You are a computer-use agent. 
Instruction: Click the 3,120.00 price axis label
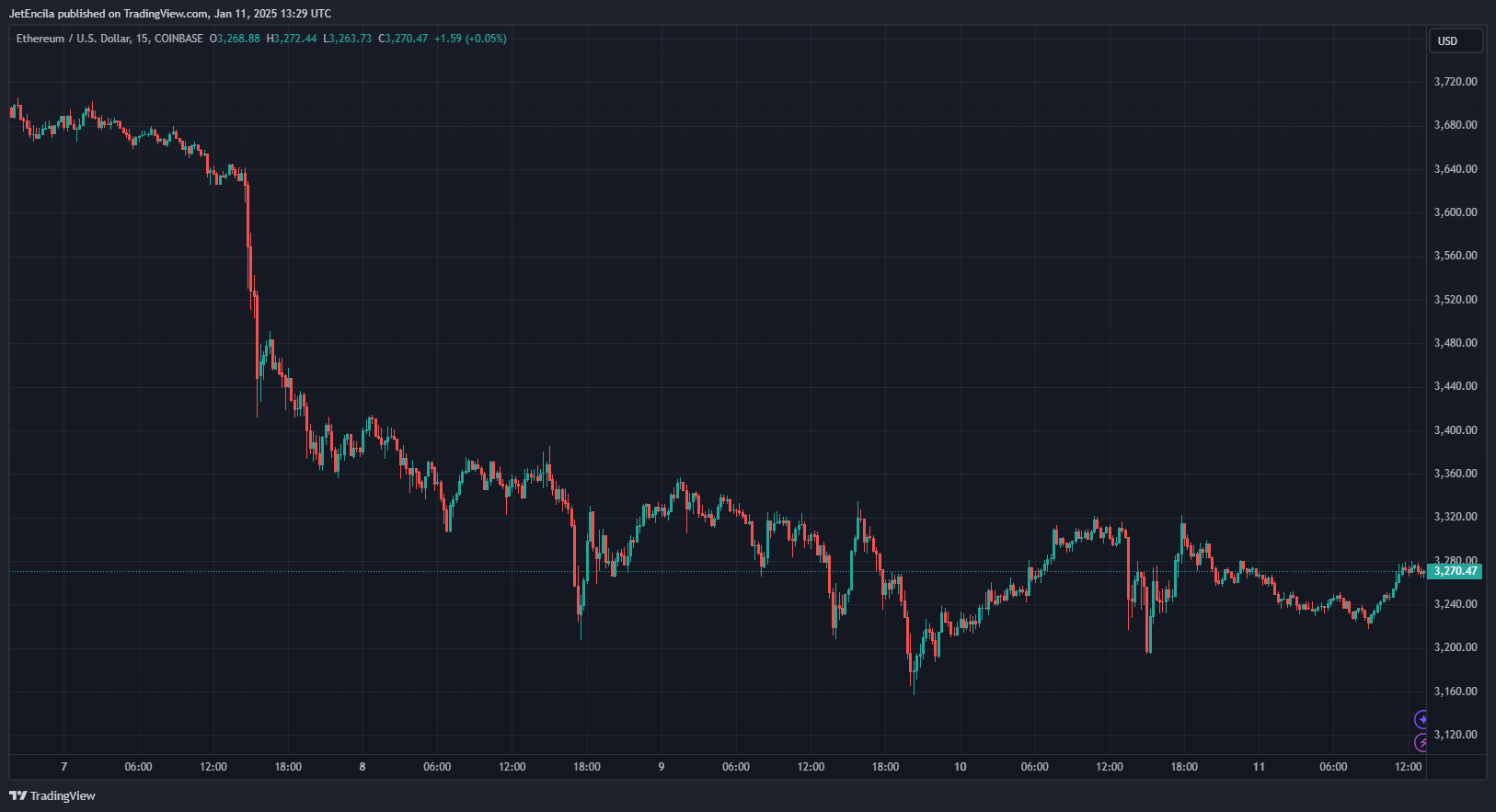point(1456,735)
